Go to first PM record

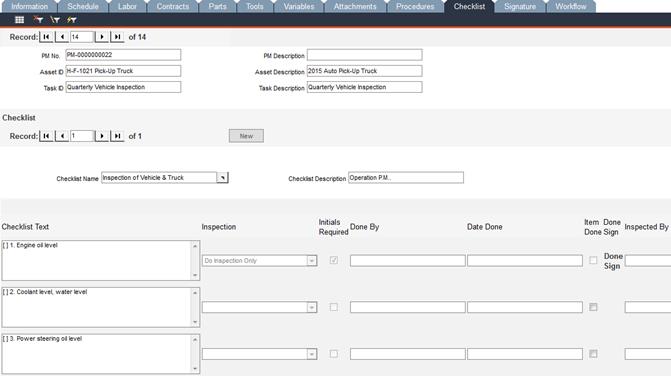[46, 37]
